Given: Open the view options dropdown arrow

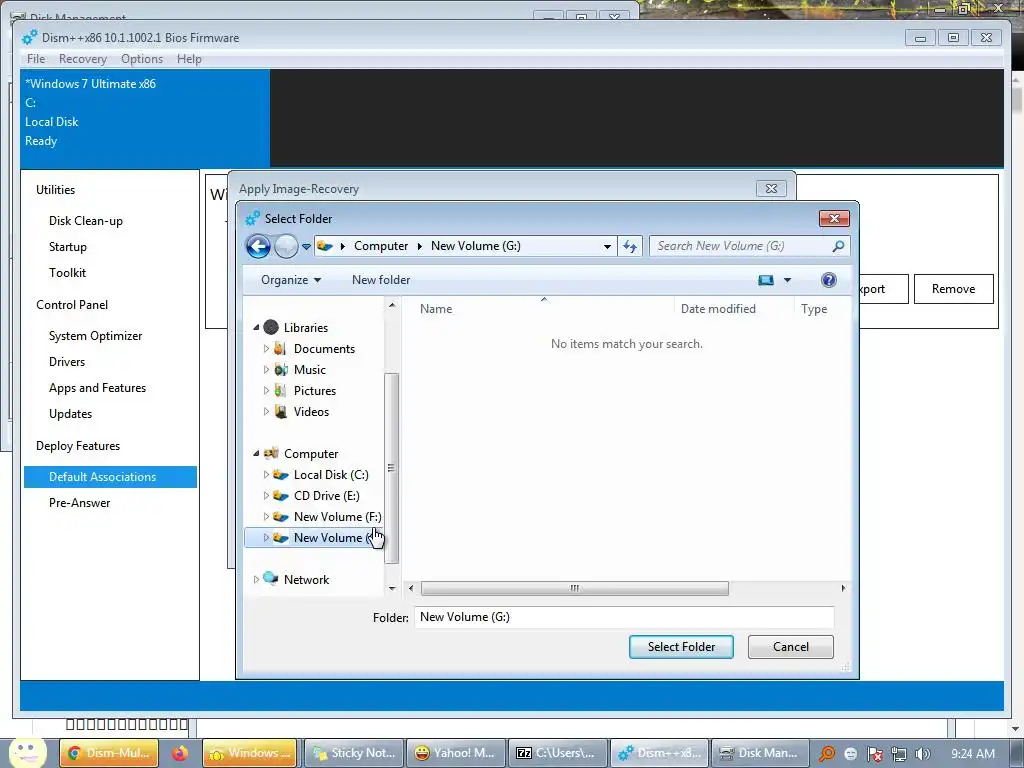Looking at the screenshot, I should tap(788, 280).
